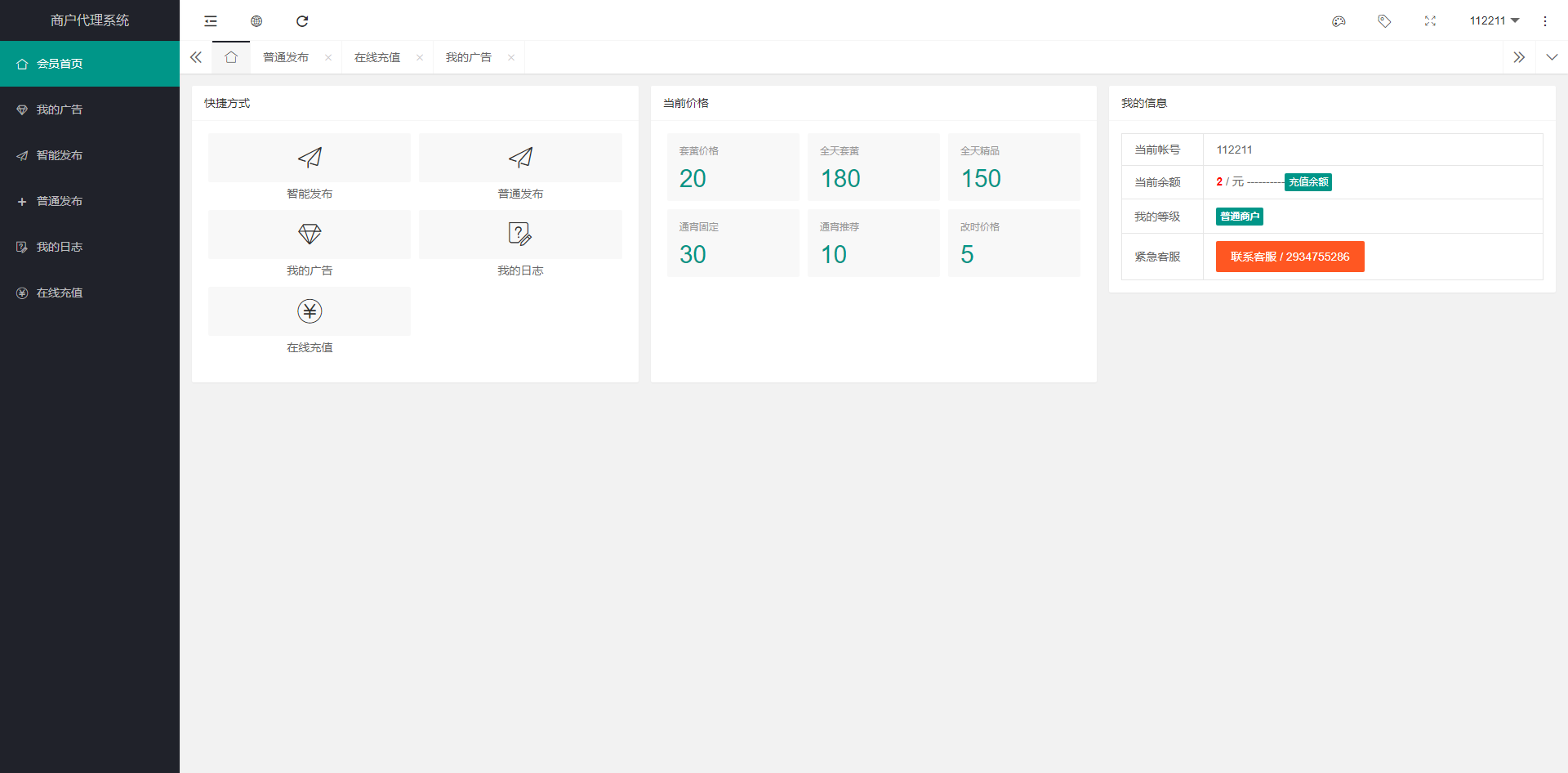Click the 普通发布 paper plane shortcut icon
Viewport: 1568px width, 773px height.
tap(520, 158)
